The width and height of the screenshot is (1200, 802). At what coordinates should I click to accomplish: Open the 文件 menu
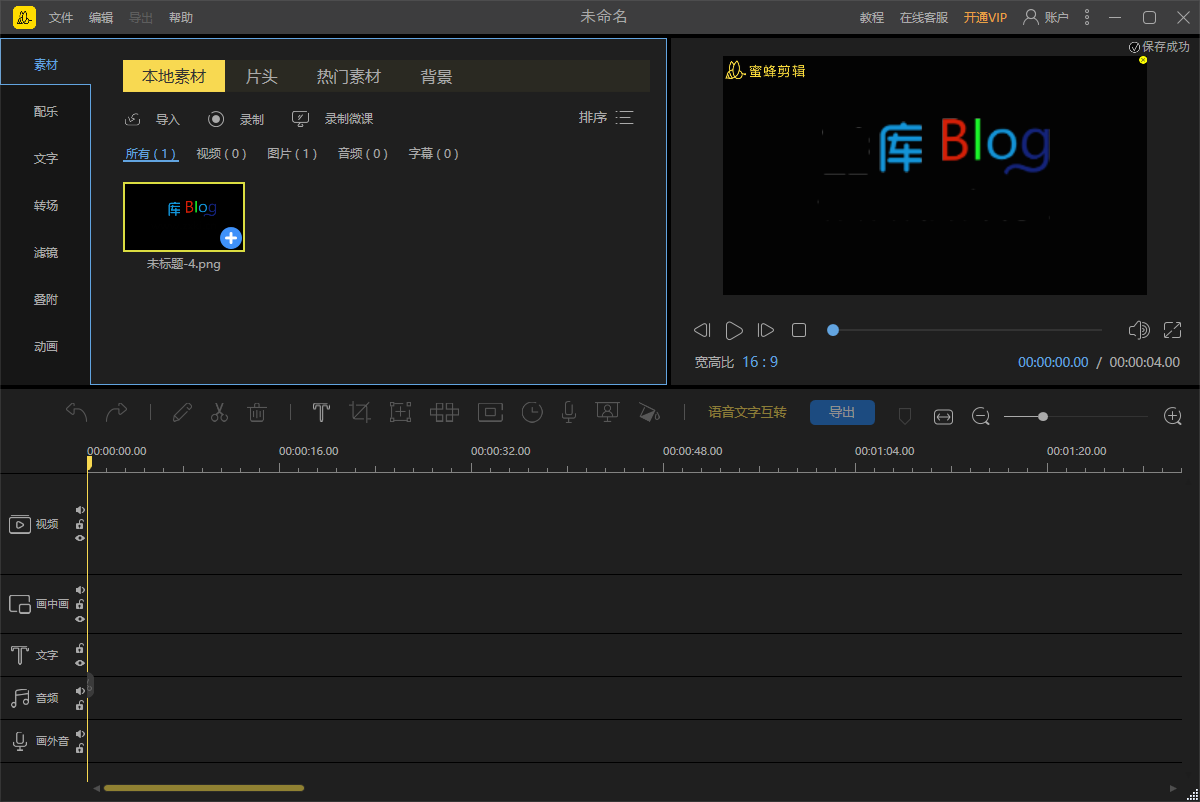click(x=61, y=18)
